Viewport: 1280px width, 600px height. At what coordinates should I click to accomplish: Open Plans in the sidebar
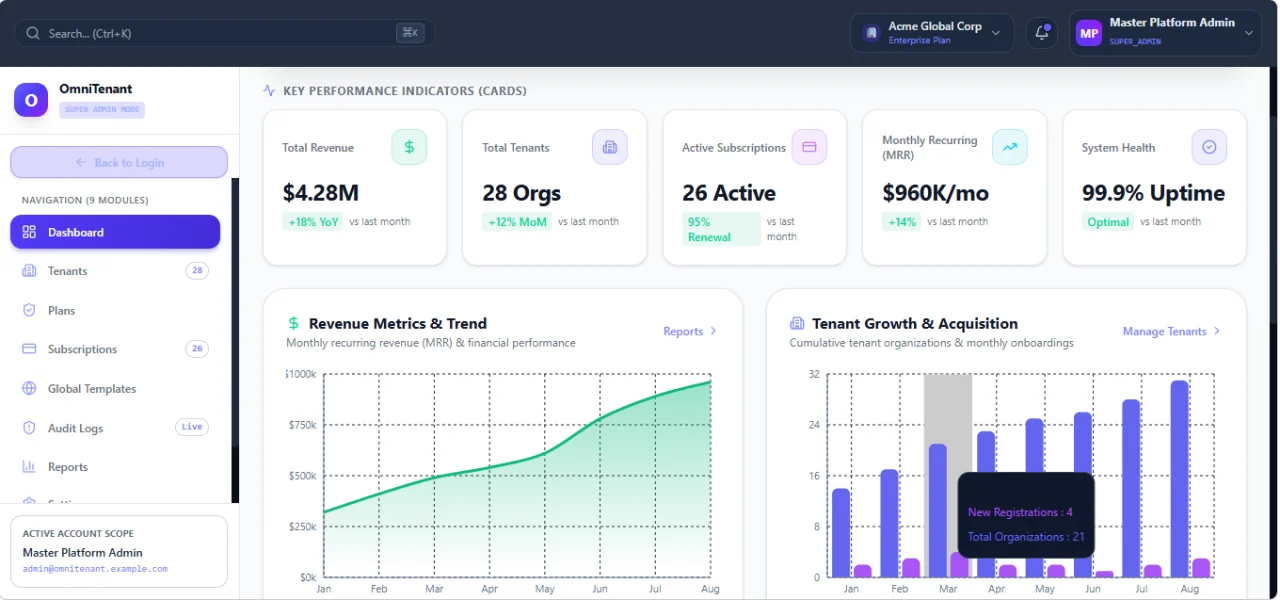point(115,310)
